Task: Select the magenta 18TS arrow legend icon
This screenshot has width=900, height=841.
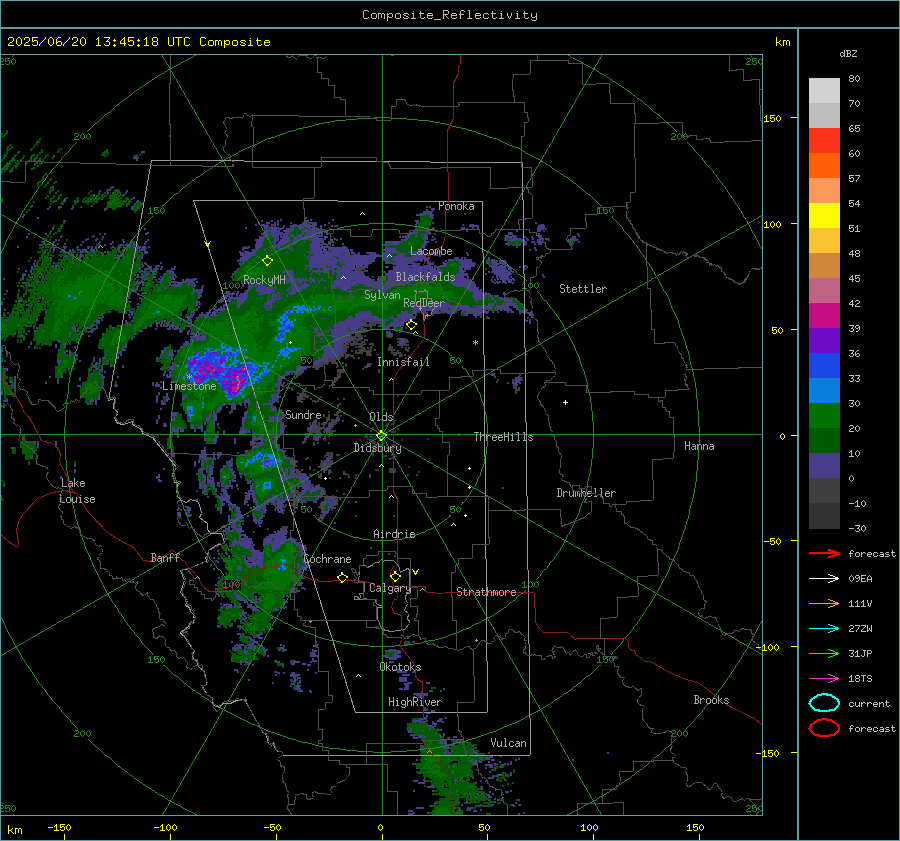Action: [x=824, y=678]
